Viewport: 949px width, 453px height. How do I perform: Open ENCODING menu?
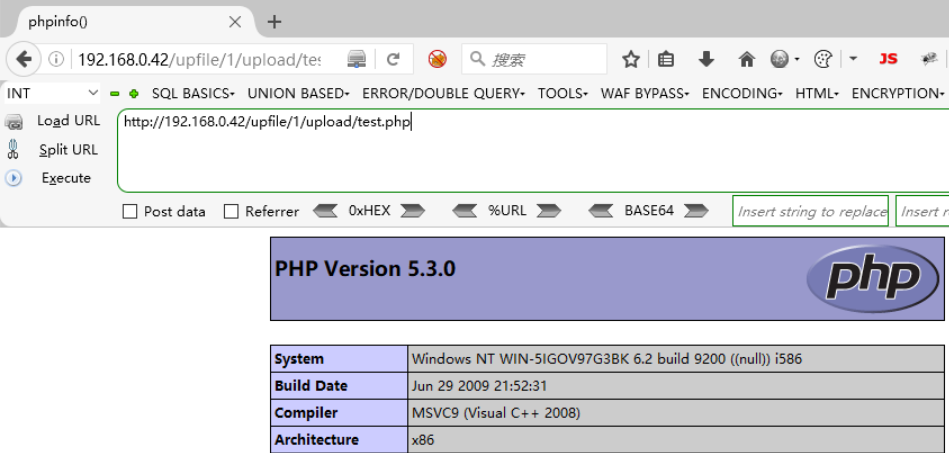pos(742,94)
